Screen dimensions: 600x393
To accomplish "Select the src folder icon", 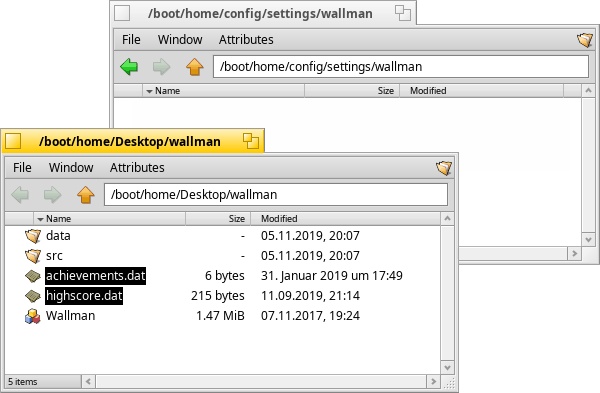I will point(33,256).
